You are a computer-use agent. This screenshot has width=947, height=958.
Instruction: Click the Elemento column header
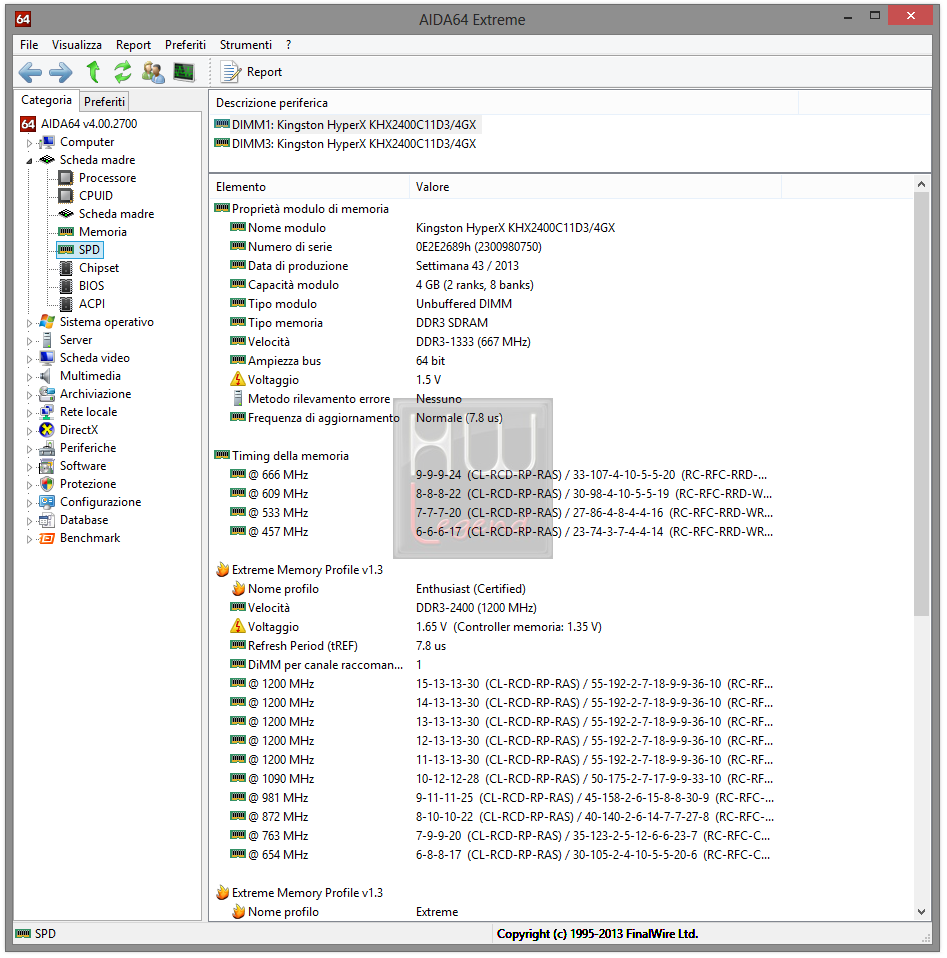[310, 187]
